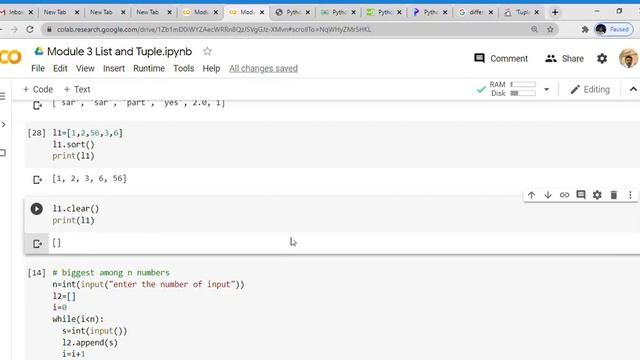
Task: Open the notebook settings gear
Action: (x=602, y=58)
